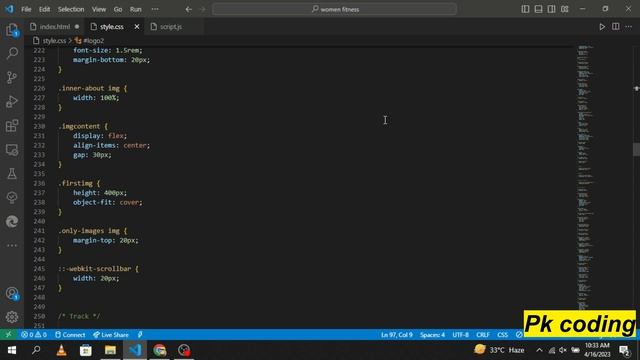This screenshot has height=360, width=640.
Task: Click the 'cover' value on line 238
Action: (129, 202)
